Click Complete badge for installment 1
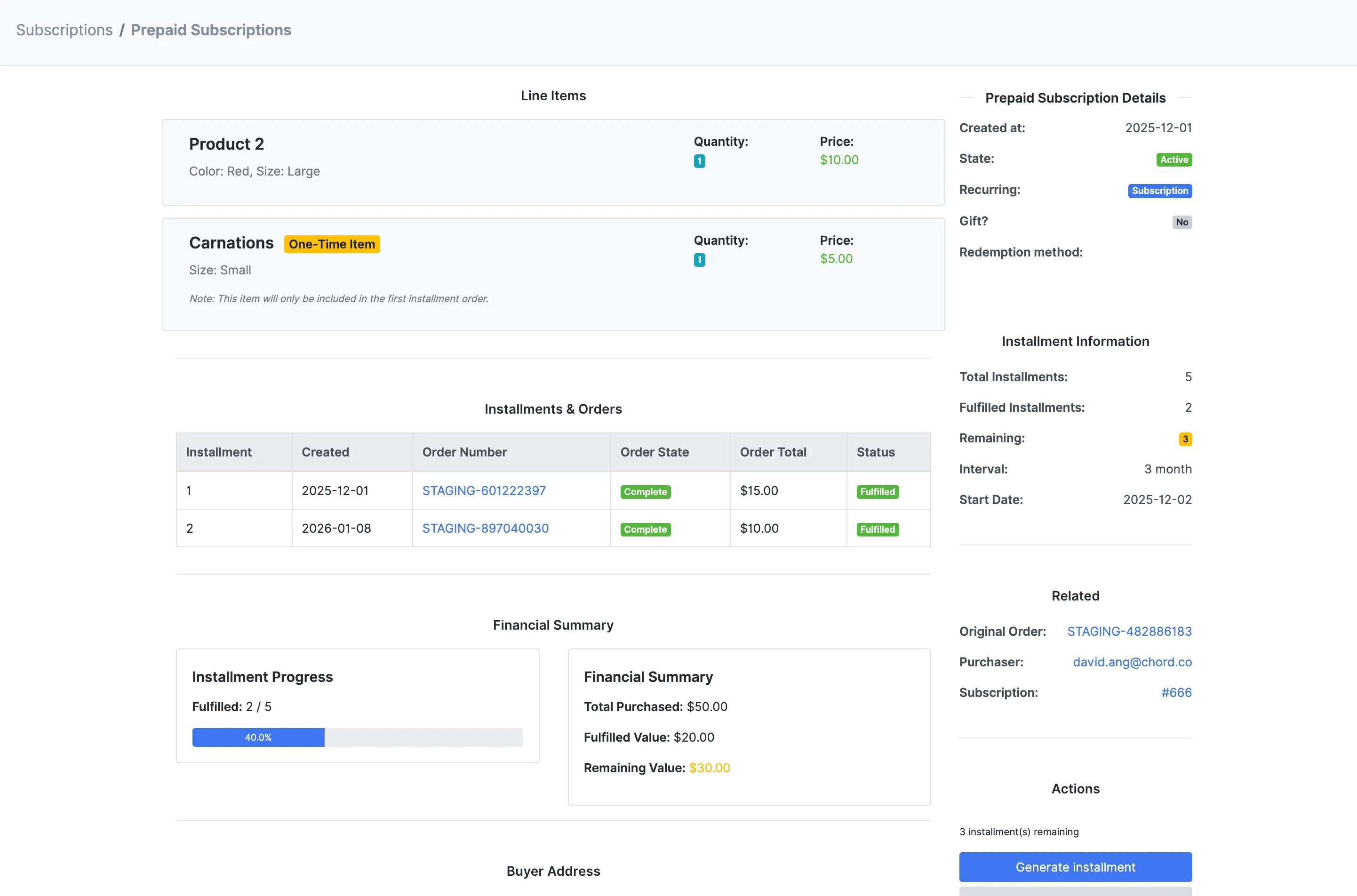The width and height of the screenshot is (1357, 896). click(x=645, y=491)
